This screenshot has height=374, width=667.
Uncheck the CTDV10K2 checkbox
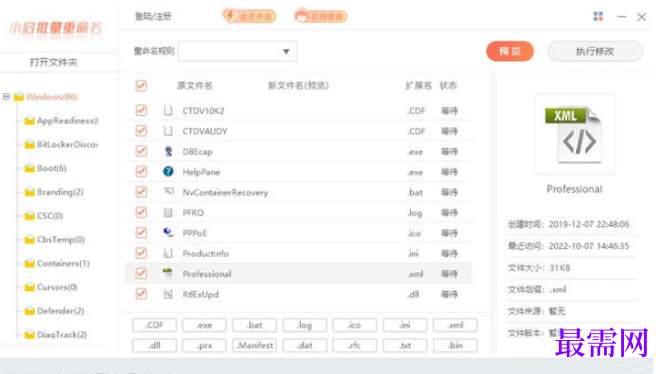click(x=141, y=111)
